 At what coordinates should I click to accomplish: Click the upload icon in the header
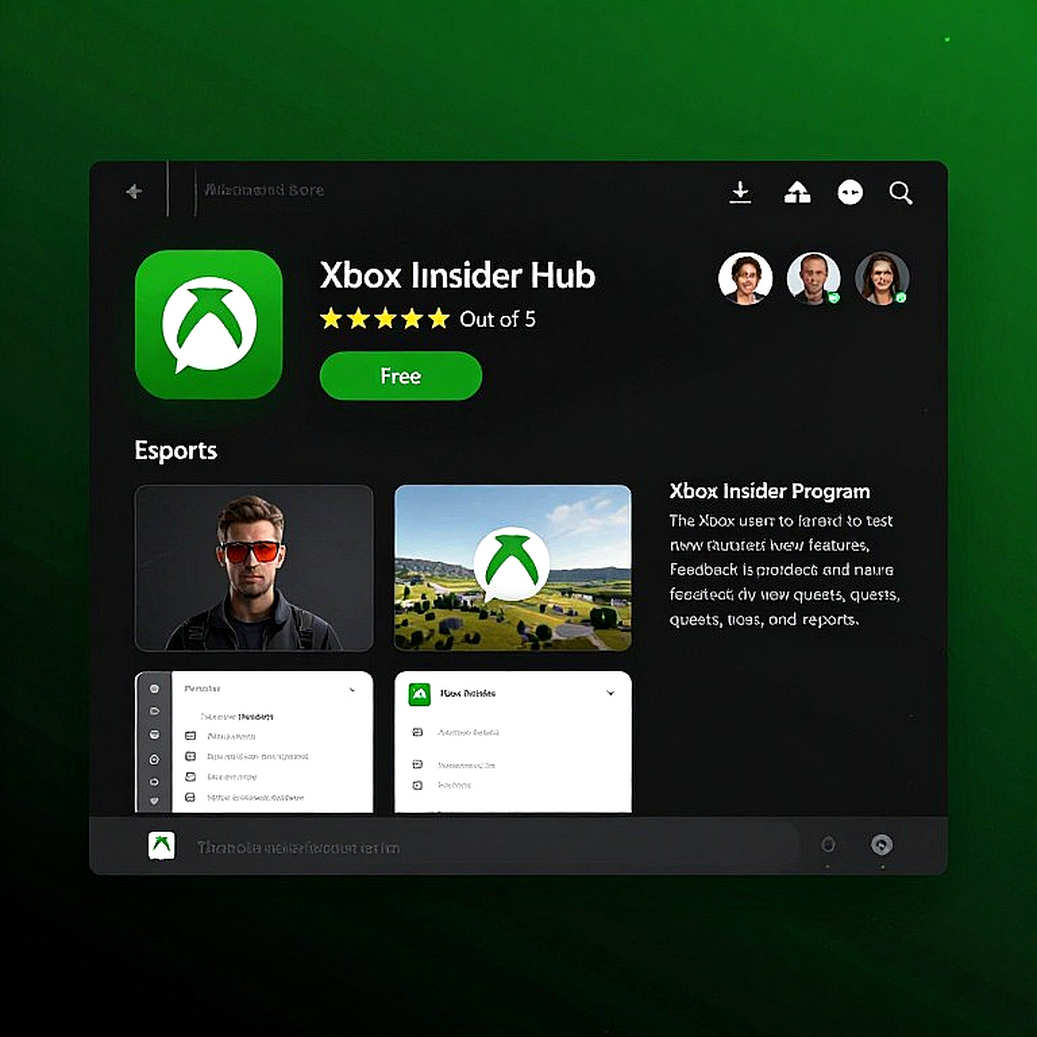797,192
